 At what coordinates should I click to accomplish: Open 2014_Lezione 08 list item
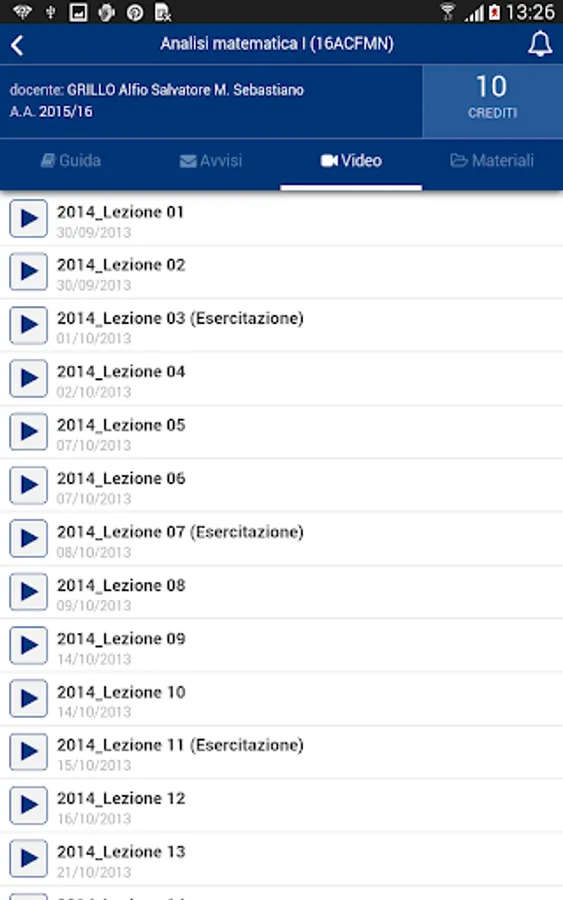pos(281,592)
